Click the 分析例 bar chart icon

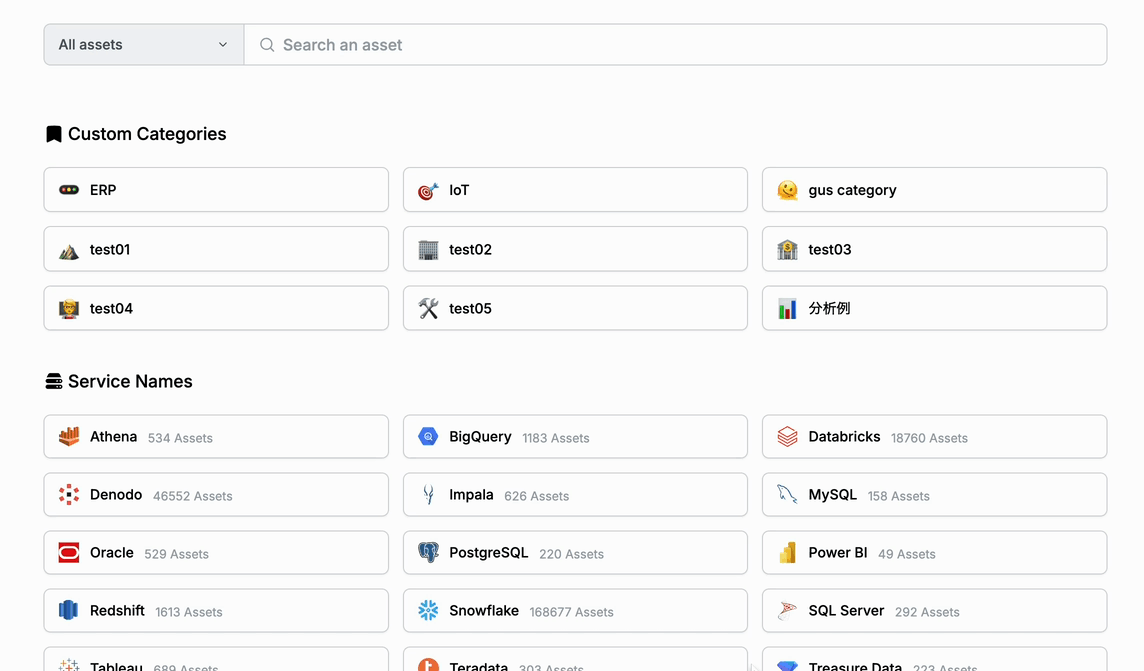pos(787,309)
